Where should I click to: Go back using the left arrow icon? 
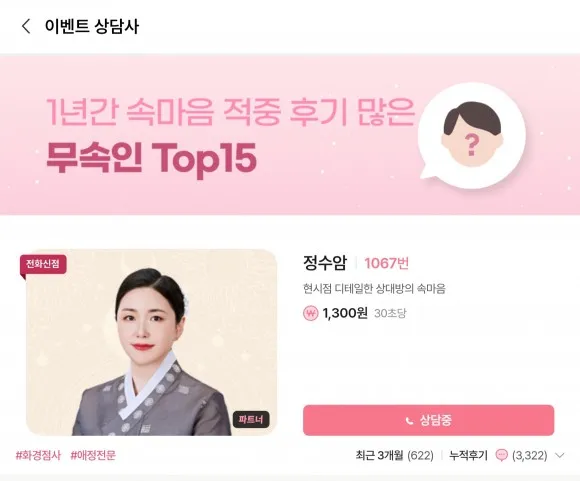click(26, 26)
